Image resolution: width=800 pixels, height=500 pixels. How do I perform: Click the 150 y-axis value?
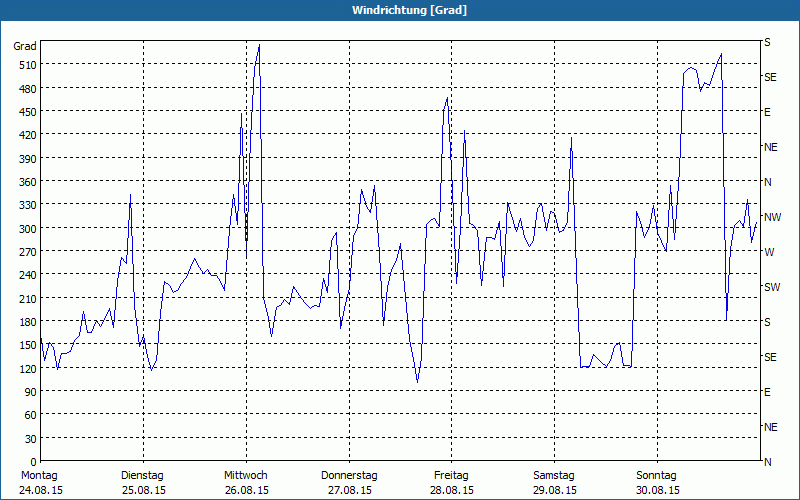click(28, 345)
